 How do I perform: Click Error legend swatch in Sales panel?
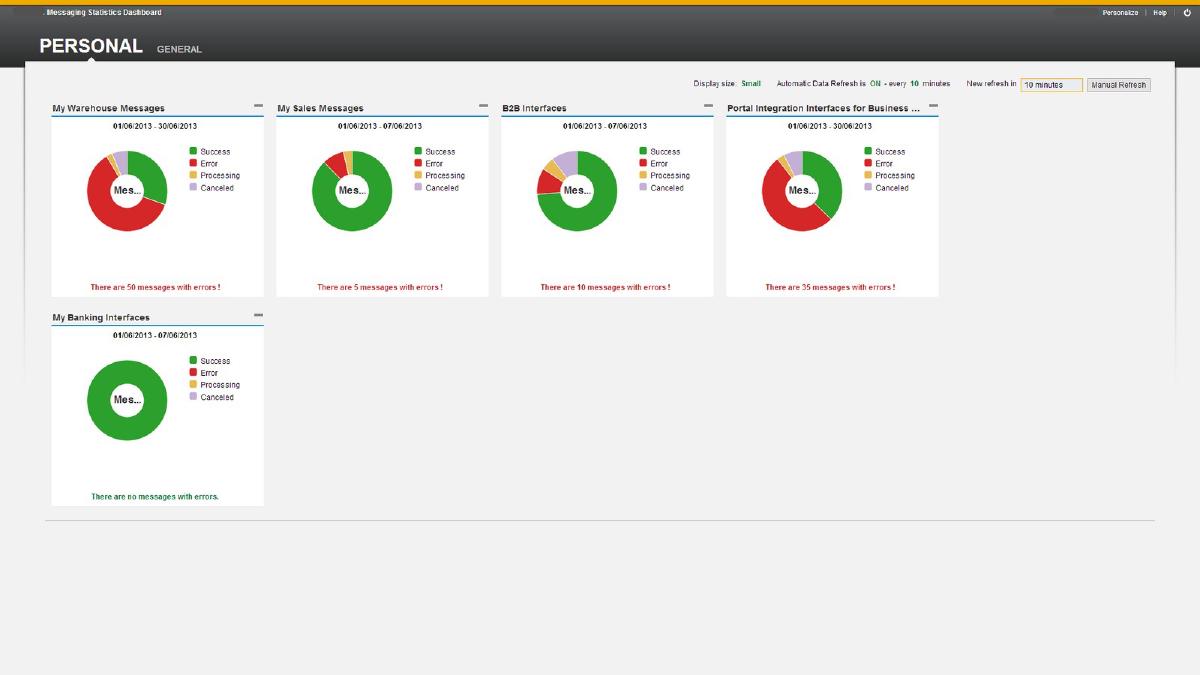[418, 164]
